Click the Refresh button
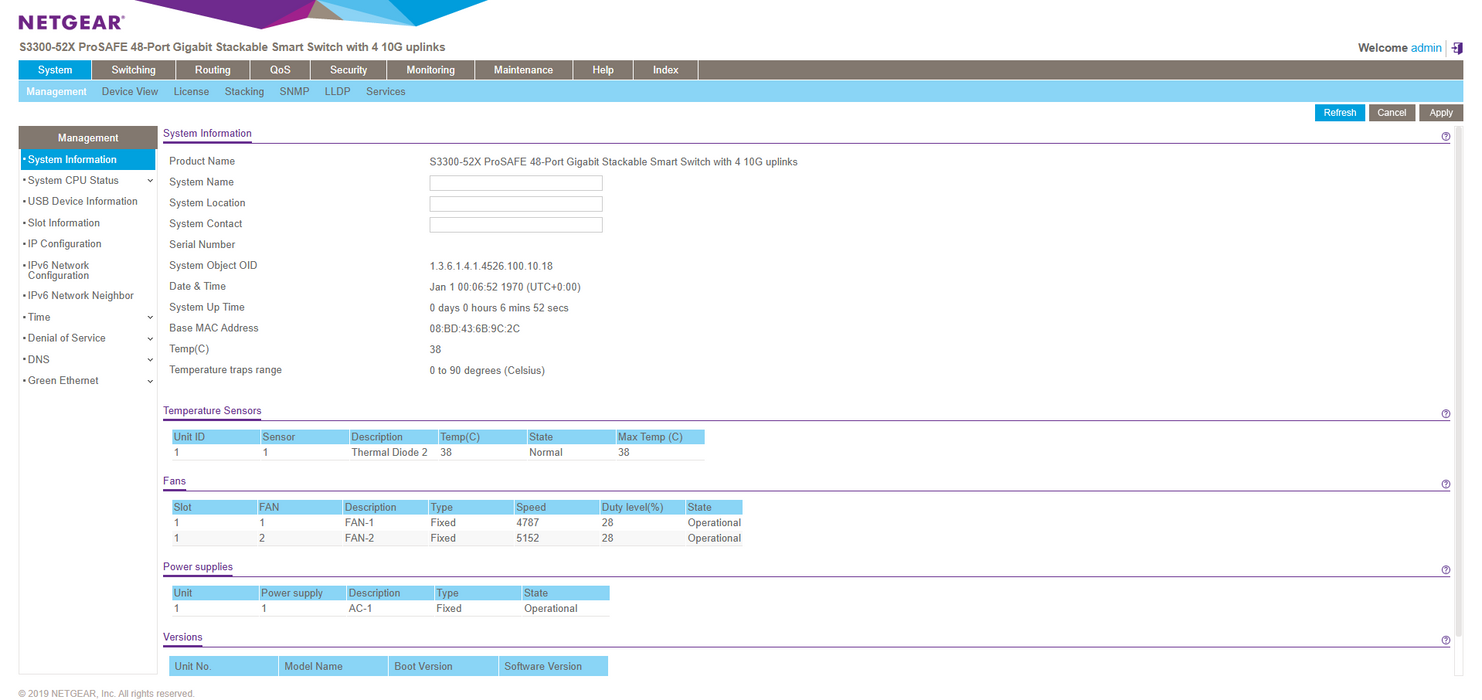1482x700 pixels. pyautogui.click(x=1339, y=113)
